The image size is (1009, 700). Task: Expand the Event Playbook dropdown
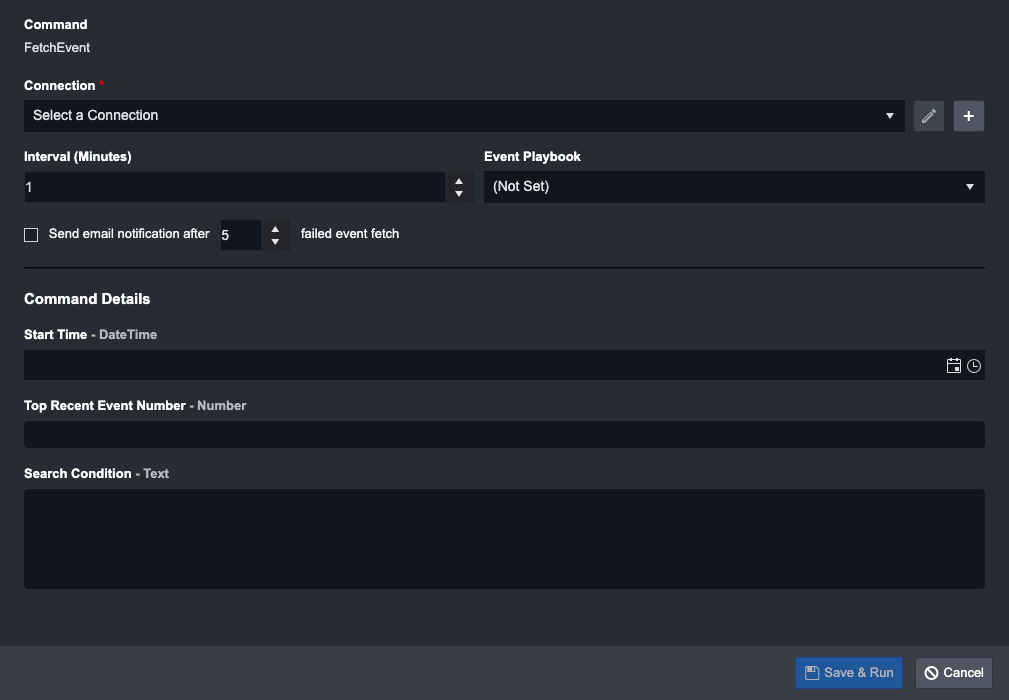point(720,187)
